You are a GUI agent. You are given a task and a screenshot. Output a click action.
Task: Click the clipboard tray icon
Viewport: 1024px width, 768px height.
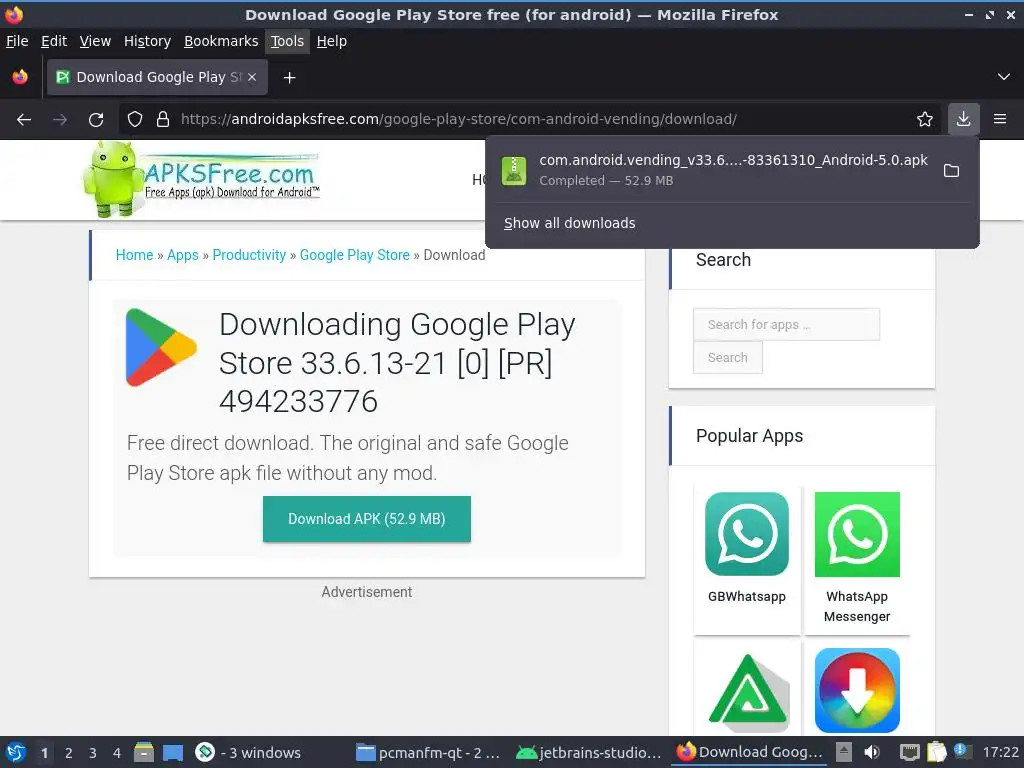(936, 752)
